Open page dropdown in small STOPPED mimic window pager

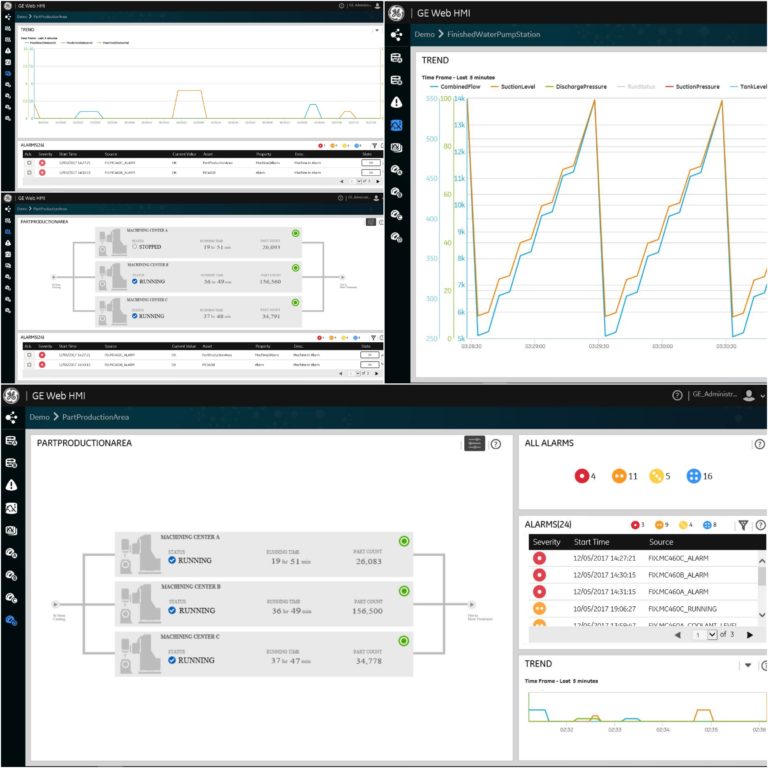[x=358, y=373]
